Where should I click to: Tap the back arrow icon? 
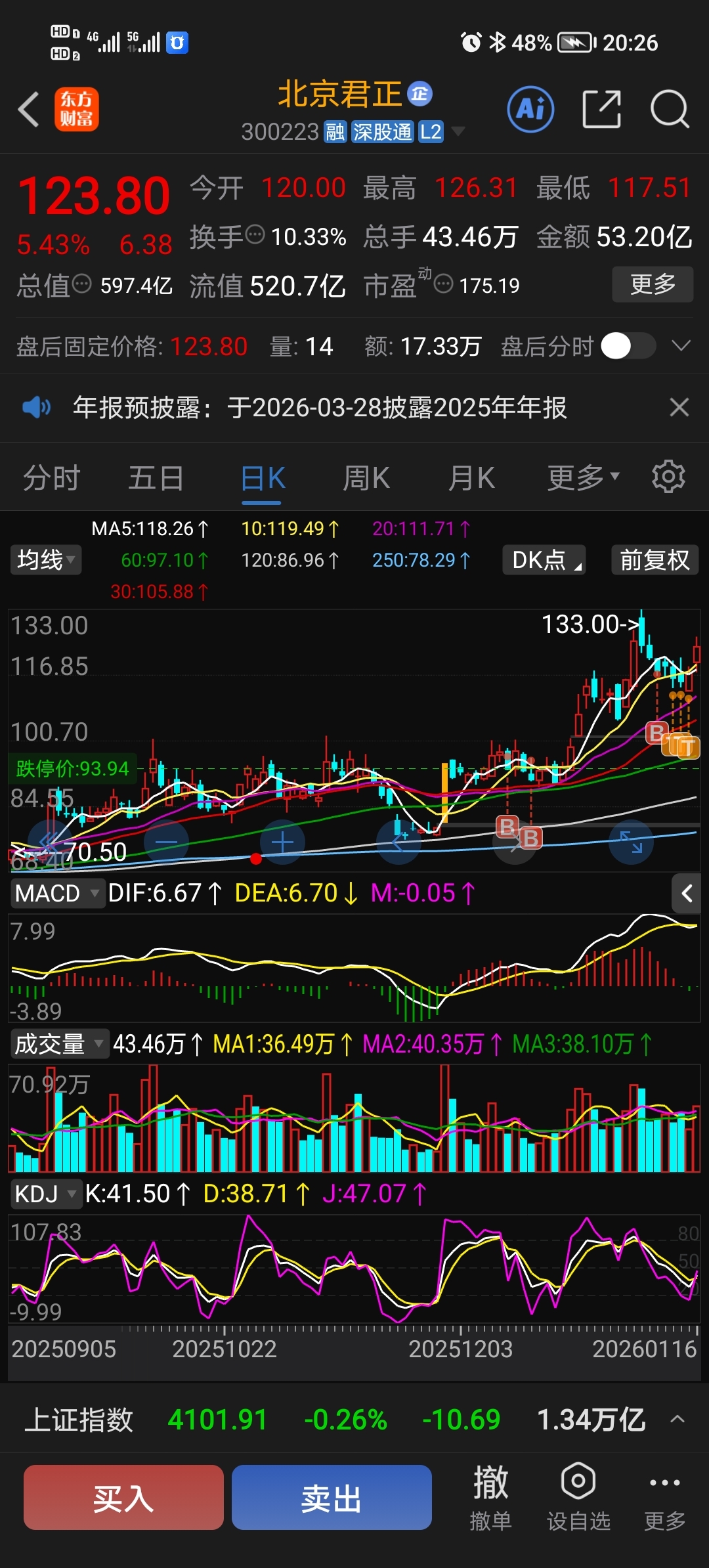(x=29, y=109)
